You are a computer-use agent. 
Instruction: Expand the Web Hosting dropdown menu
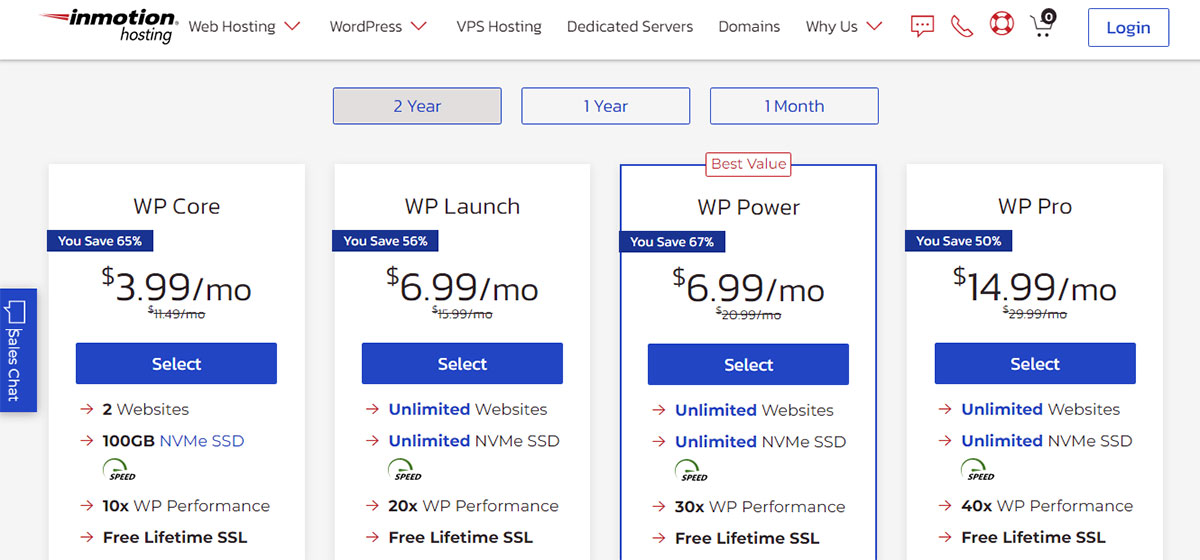pos(245,27)
